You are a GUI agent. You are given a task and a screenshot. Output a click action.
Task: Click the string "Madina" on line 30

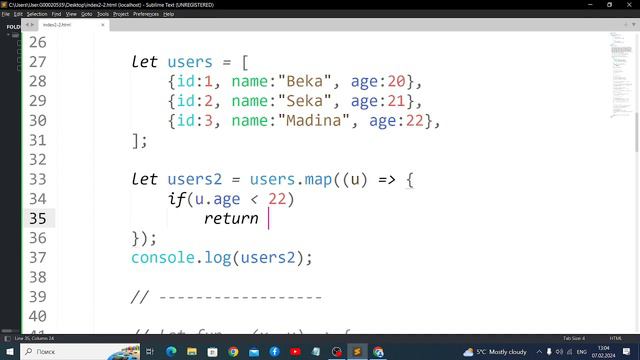(x=313, y=120)
